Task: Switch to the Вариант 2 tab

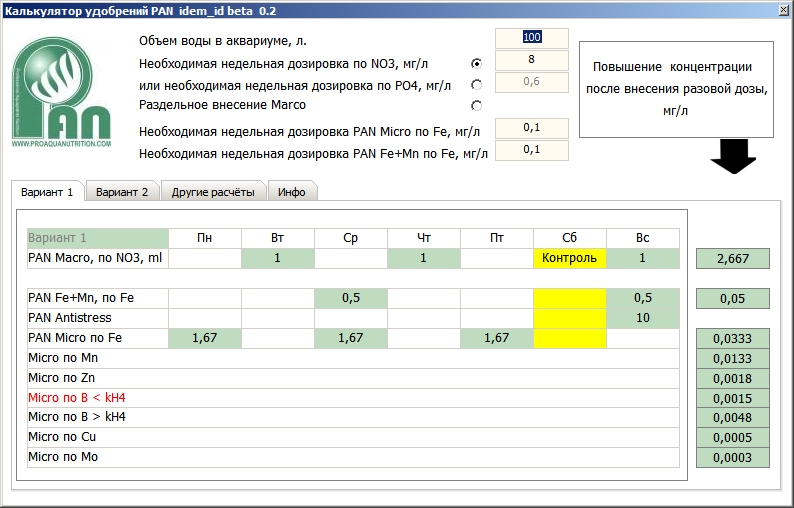Action: click(122, 192)
